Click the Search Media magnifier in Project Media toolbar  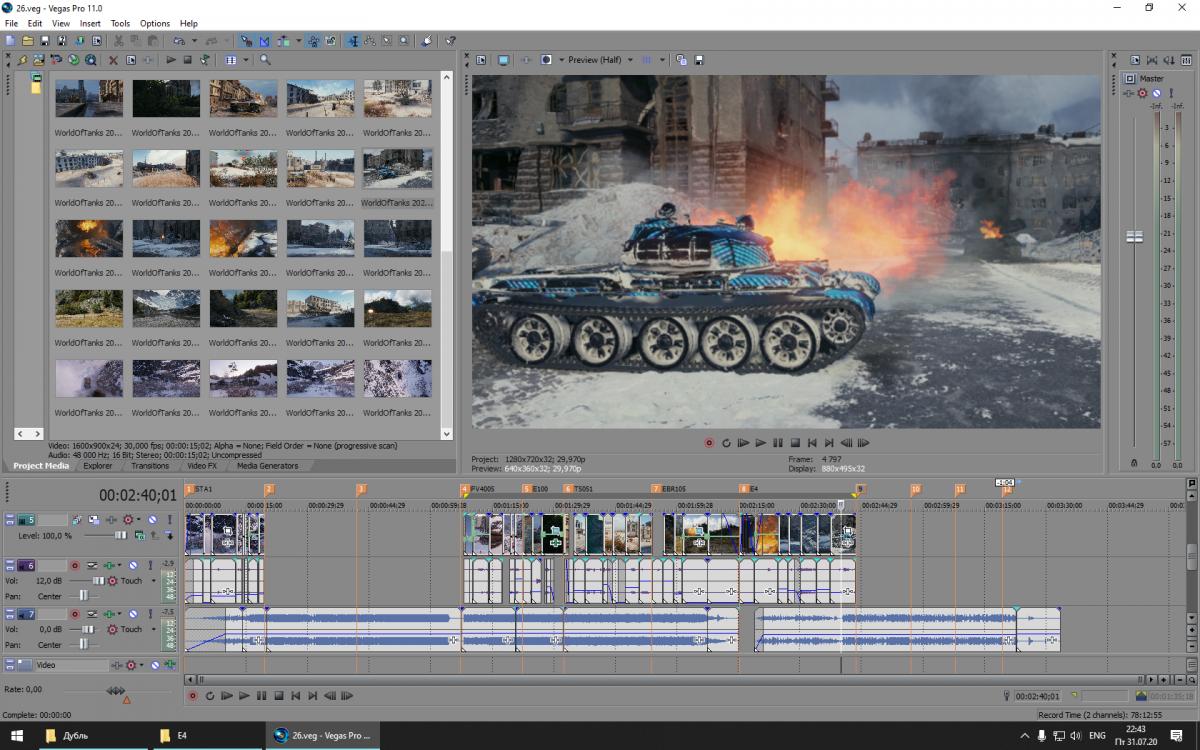tap(265, 60)
